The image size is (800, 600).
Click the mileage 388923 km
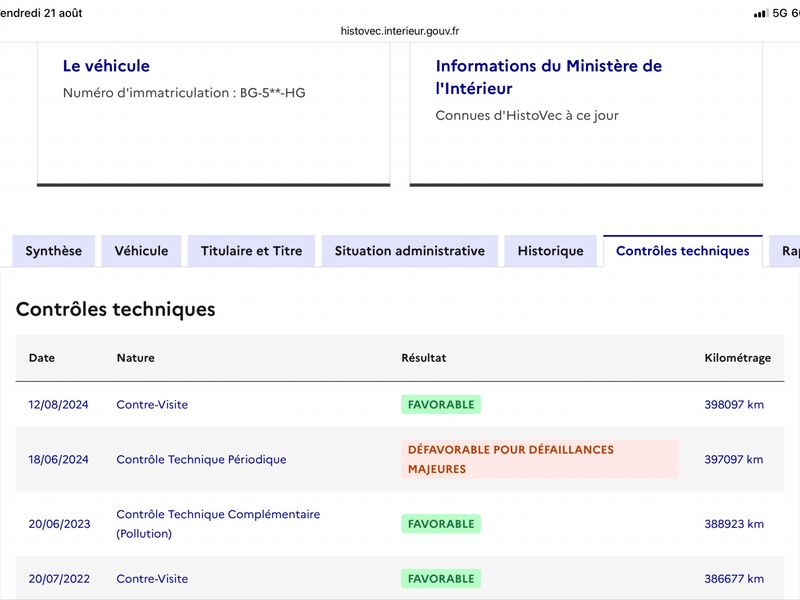[734, 524]
